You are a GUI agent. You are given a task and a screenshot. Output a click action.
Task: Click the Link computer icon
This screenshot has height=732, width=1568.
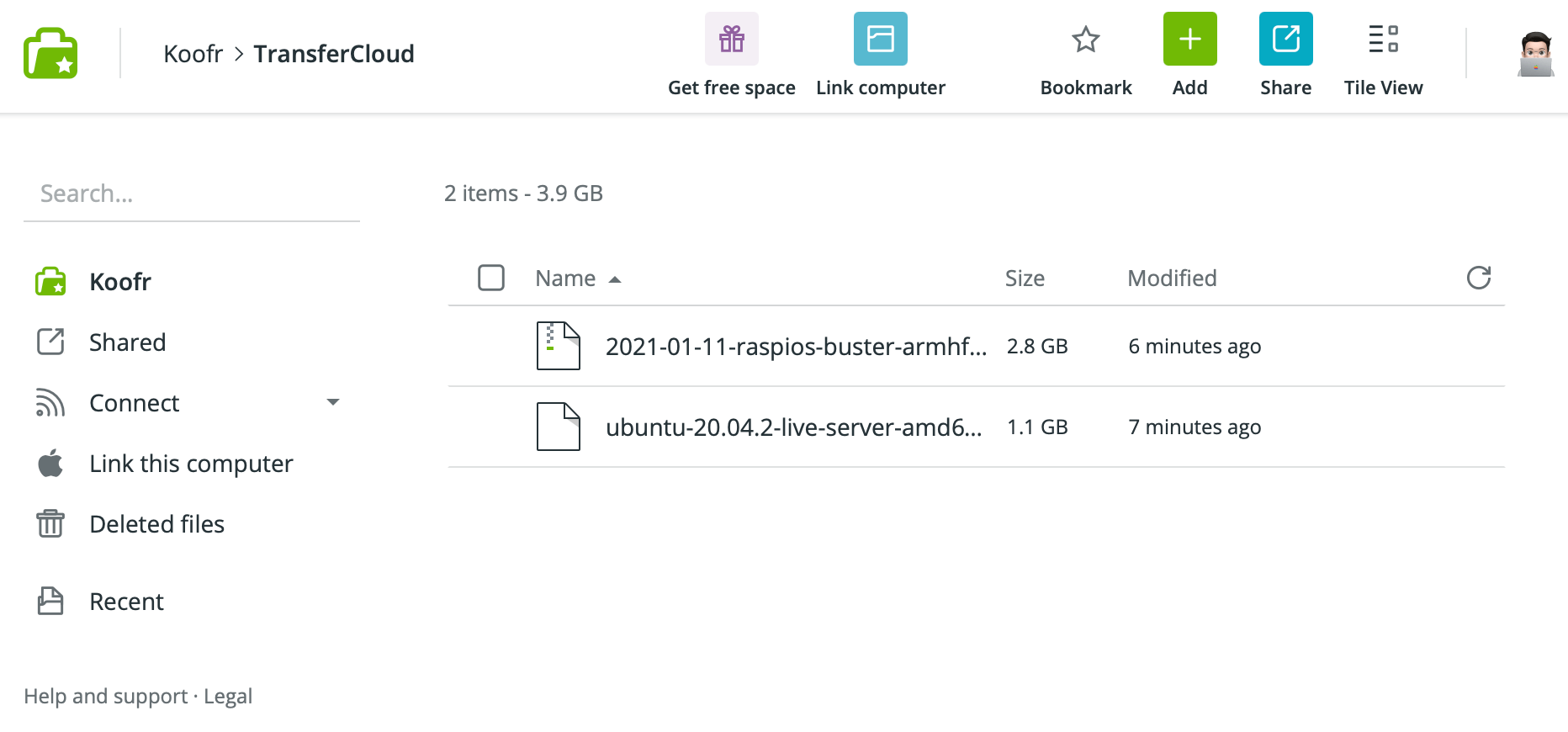[881, 39]
